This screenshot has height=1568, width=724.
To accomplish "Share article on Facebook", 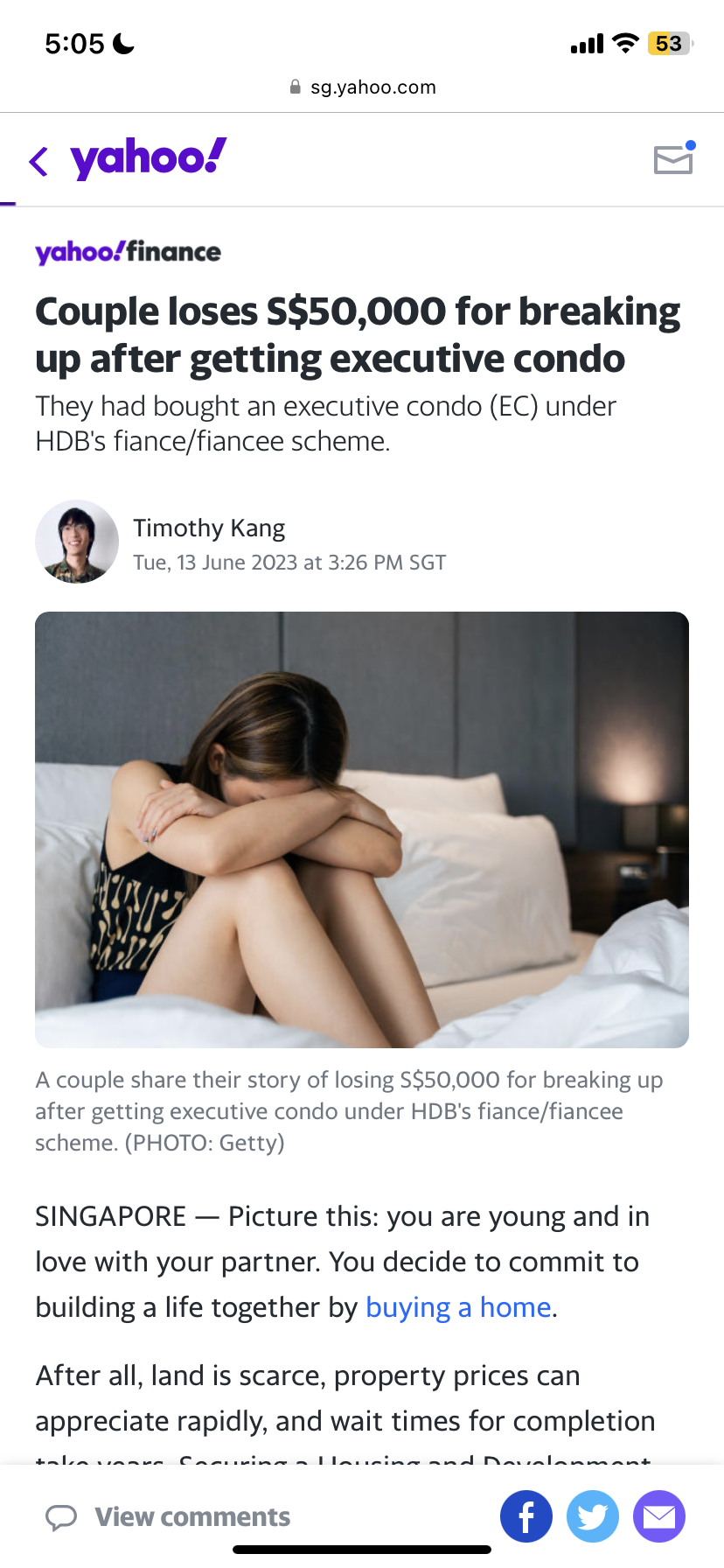I will click(526, 1516).
